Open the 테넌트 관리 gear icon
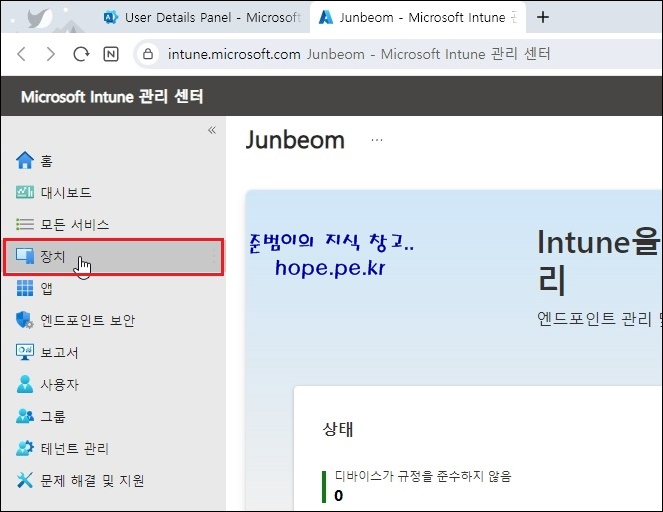 (x=25, y=448)
